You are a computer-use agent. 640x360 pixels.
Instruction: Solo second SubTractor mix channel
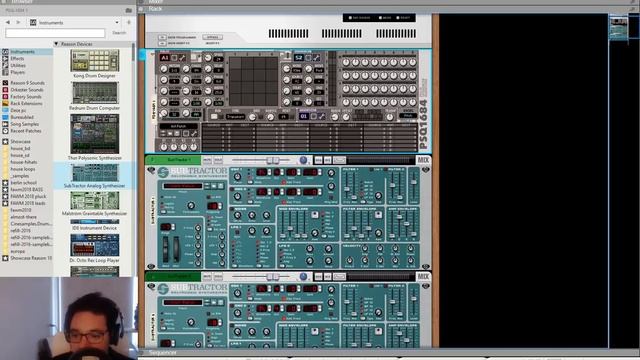(218, 277)
